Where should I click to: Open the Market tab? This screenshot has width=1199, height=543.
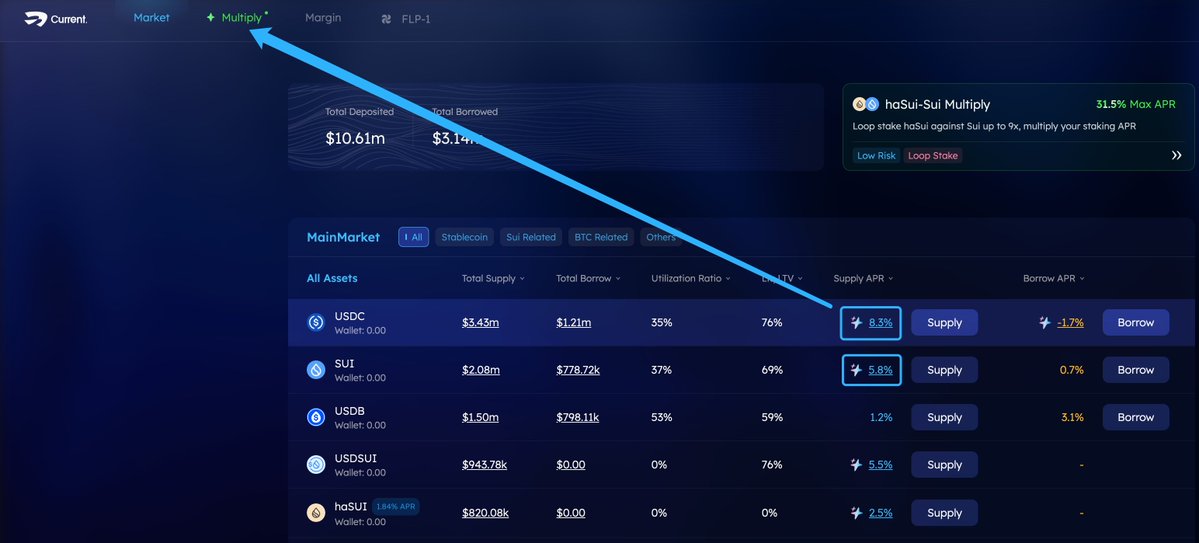coord(151,18)
